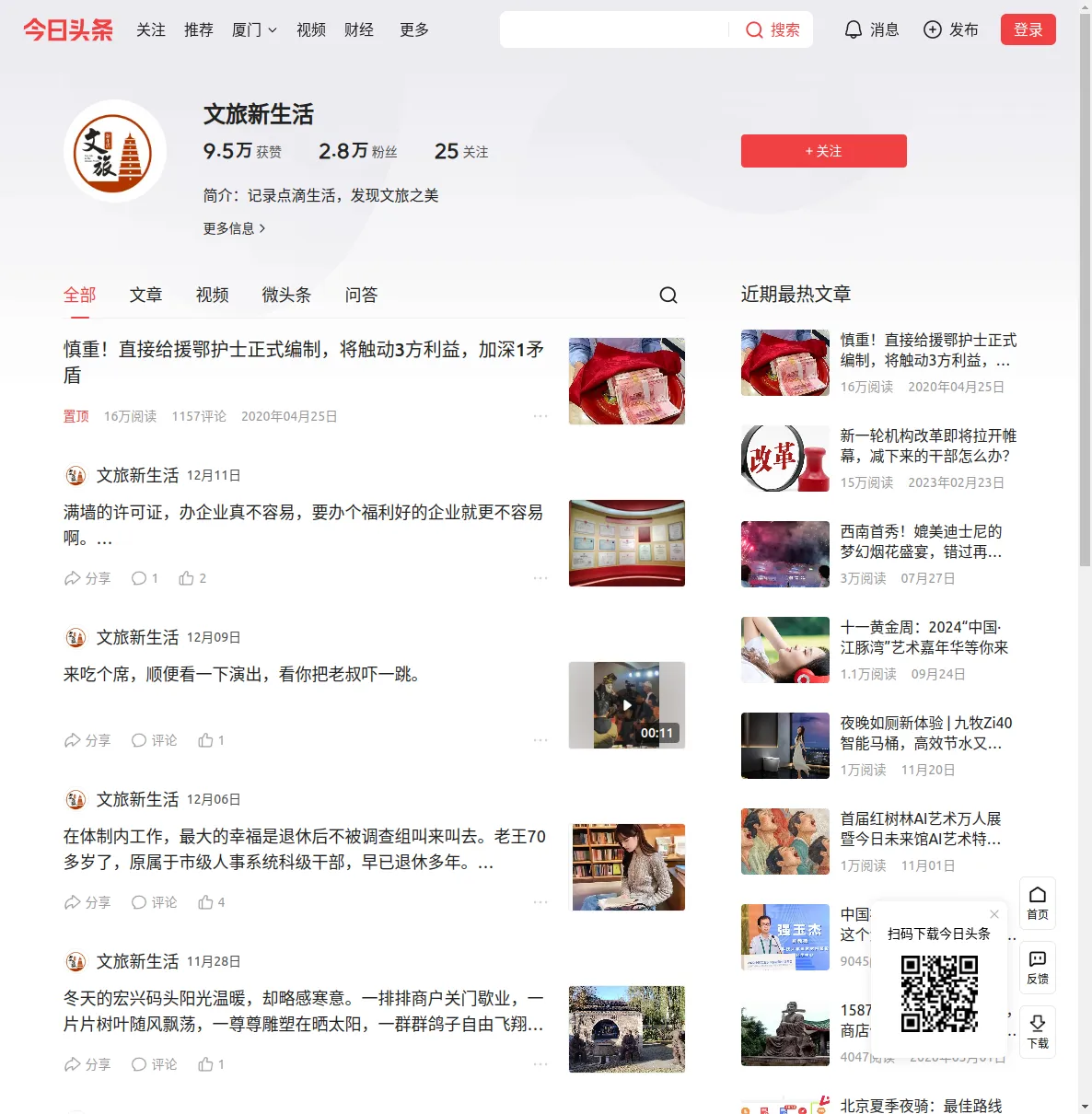Open the 今日头条 logo home link
Screen dimensions: 1092x1114
pos(68,30)
